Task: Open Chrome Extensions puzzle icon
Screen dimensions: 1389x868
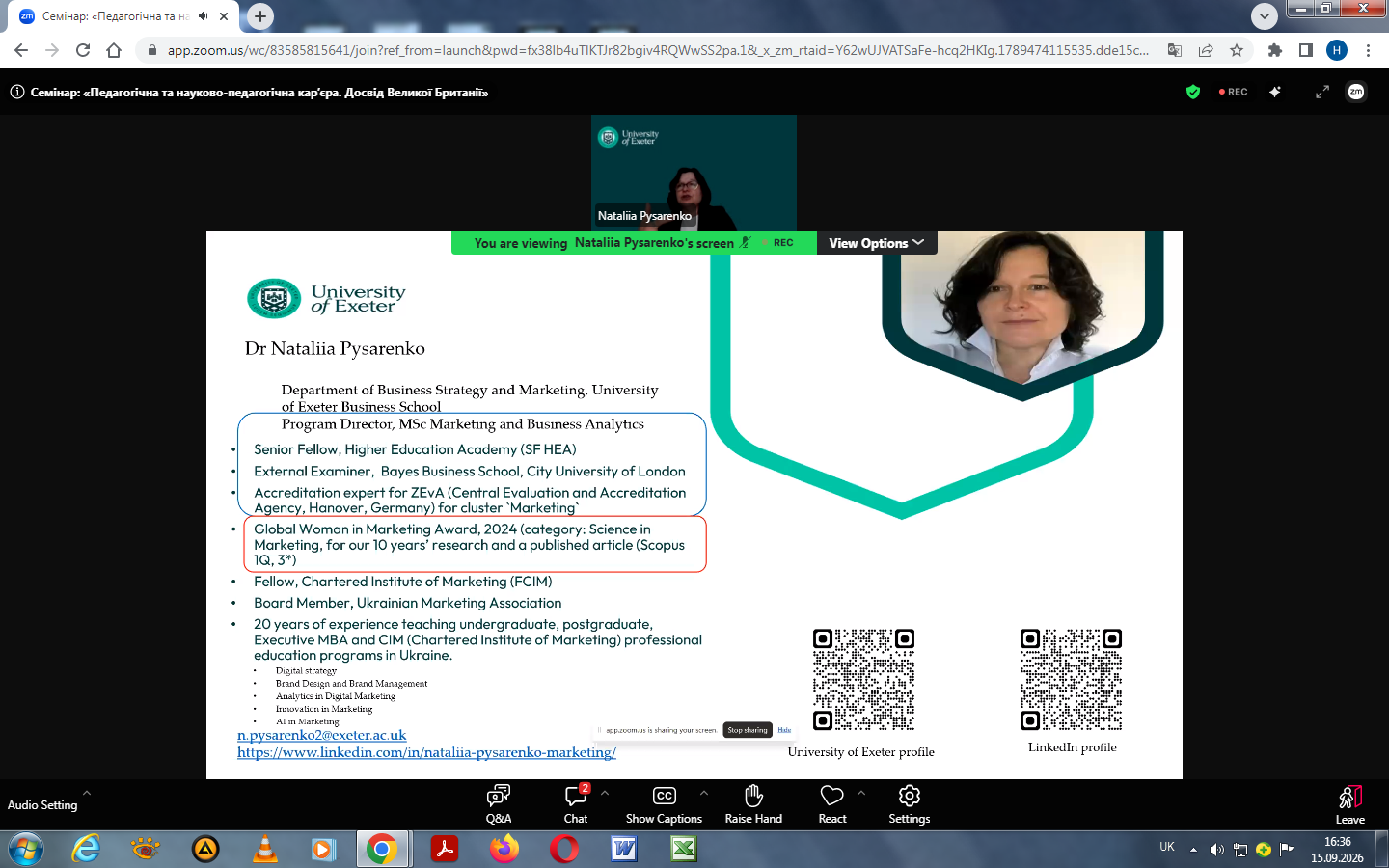Action: [1275, 50]
